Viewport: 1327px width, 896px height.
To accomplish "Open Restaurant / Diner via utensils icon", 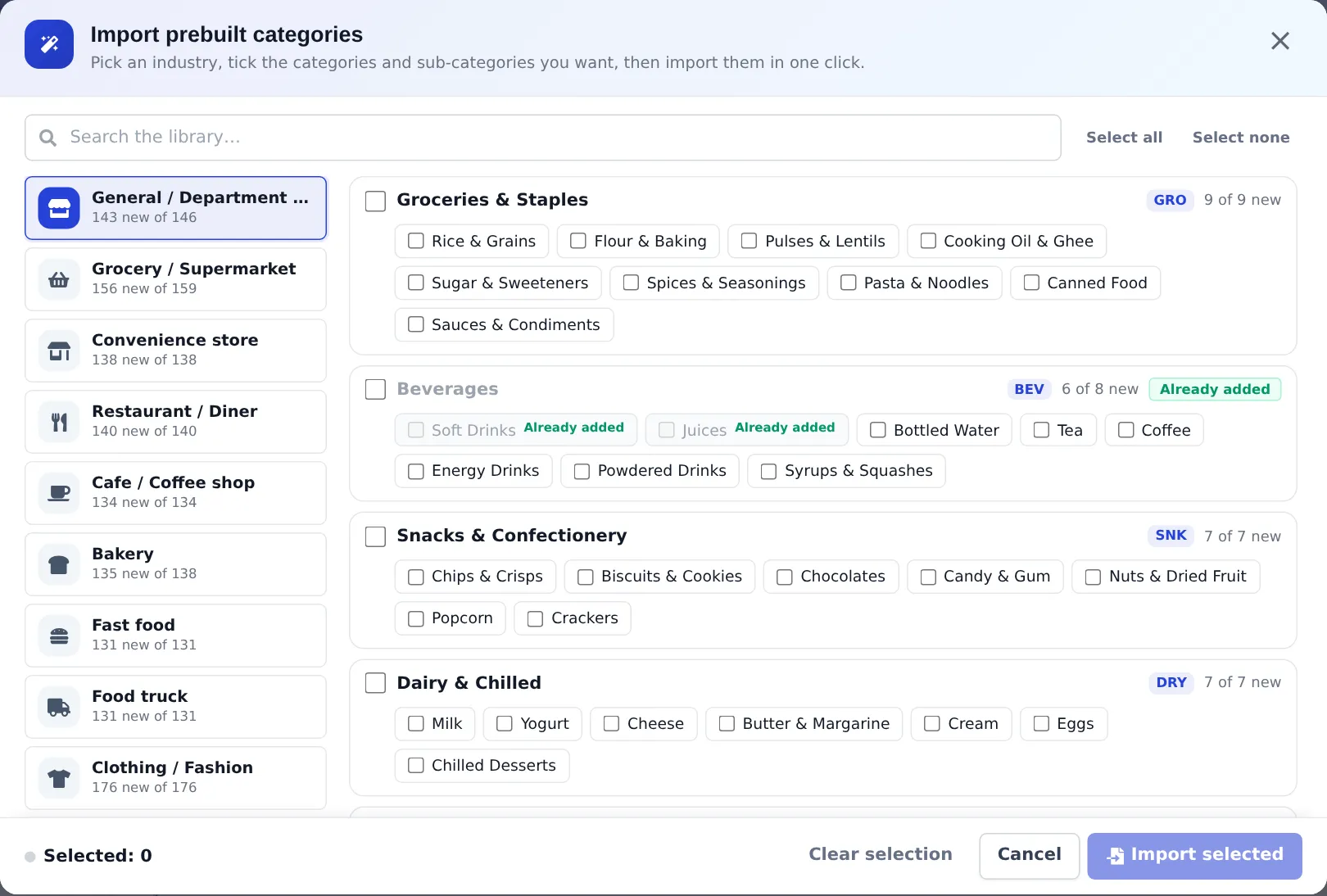I will (59, 422).
